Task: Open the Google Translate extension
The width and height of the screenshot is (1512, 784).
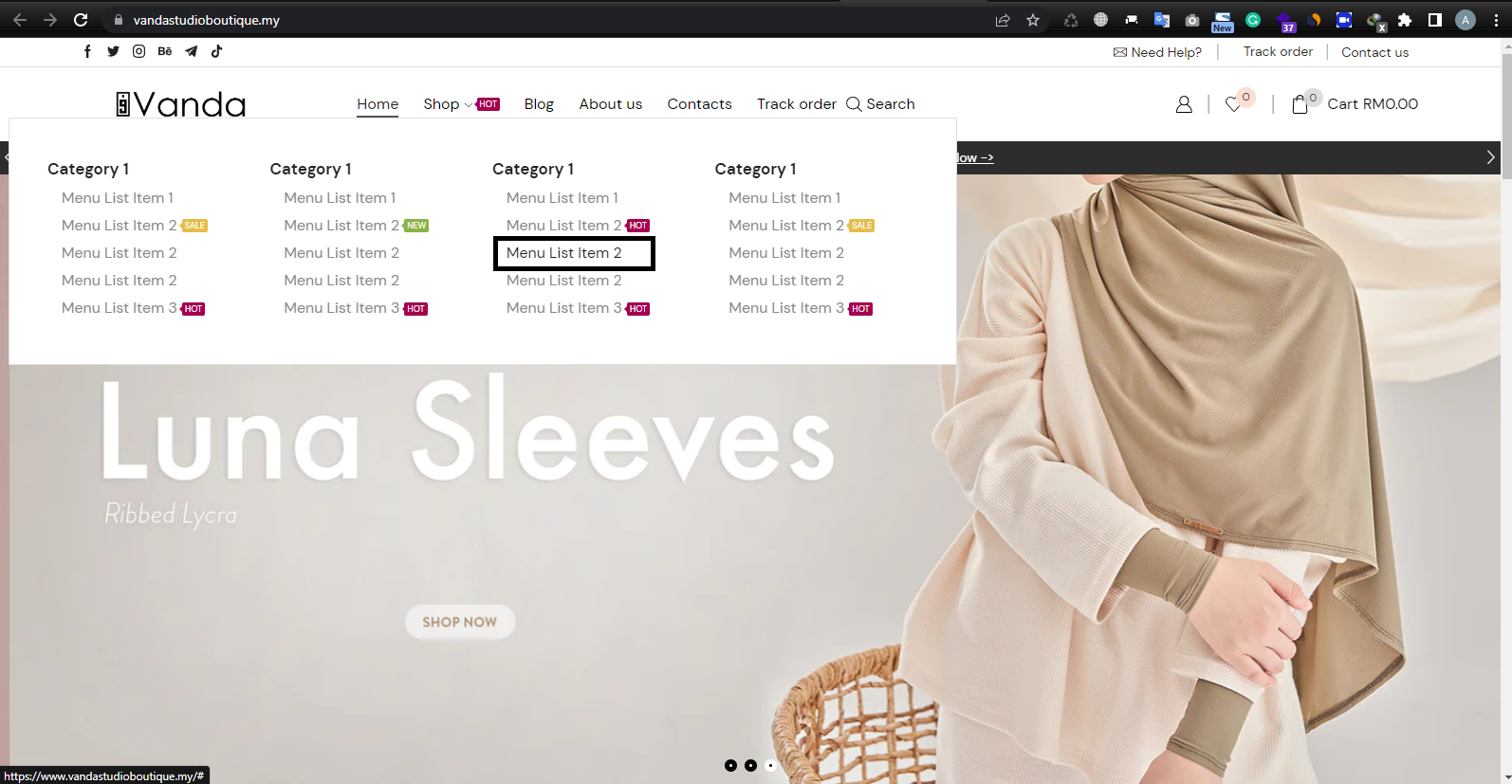Action: [x=1162, y=20]
